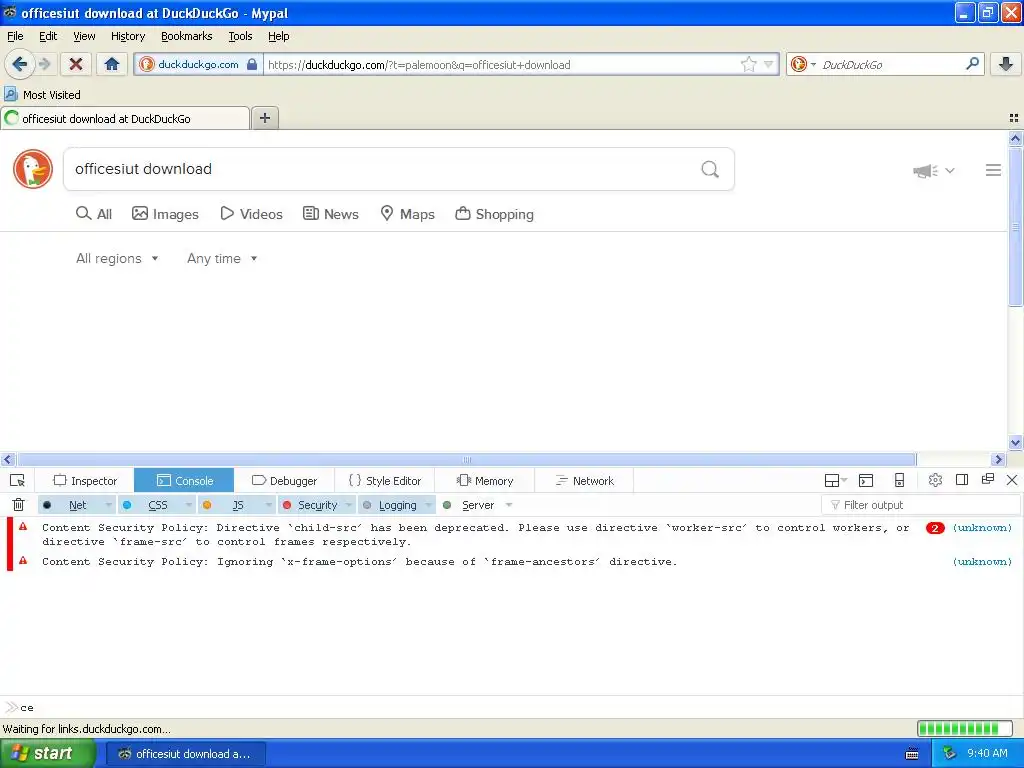Click the first (unknown) source link
Screen dimensions: 1024x768
click(x=982, y=528)
